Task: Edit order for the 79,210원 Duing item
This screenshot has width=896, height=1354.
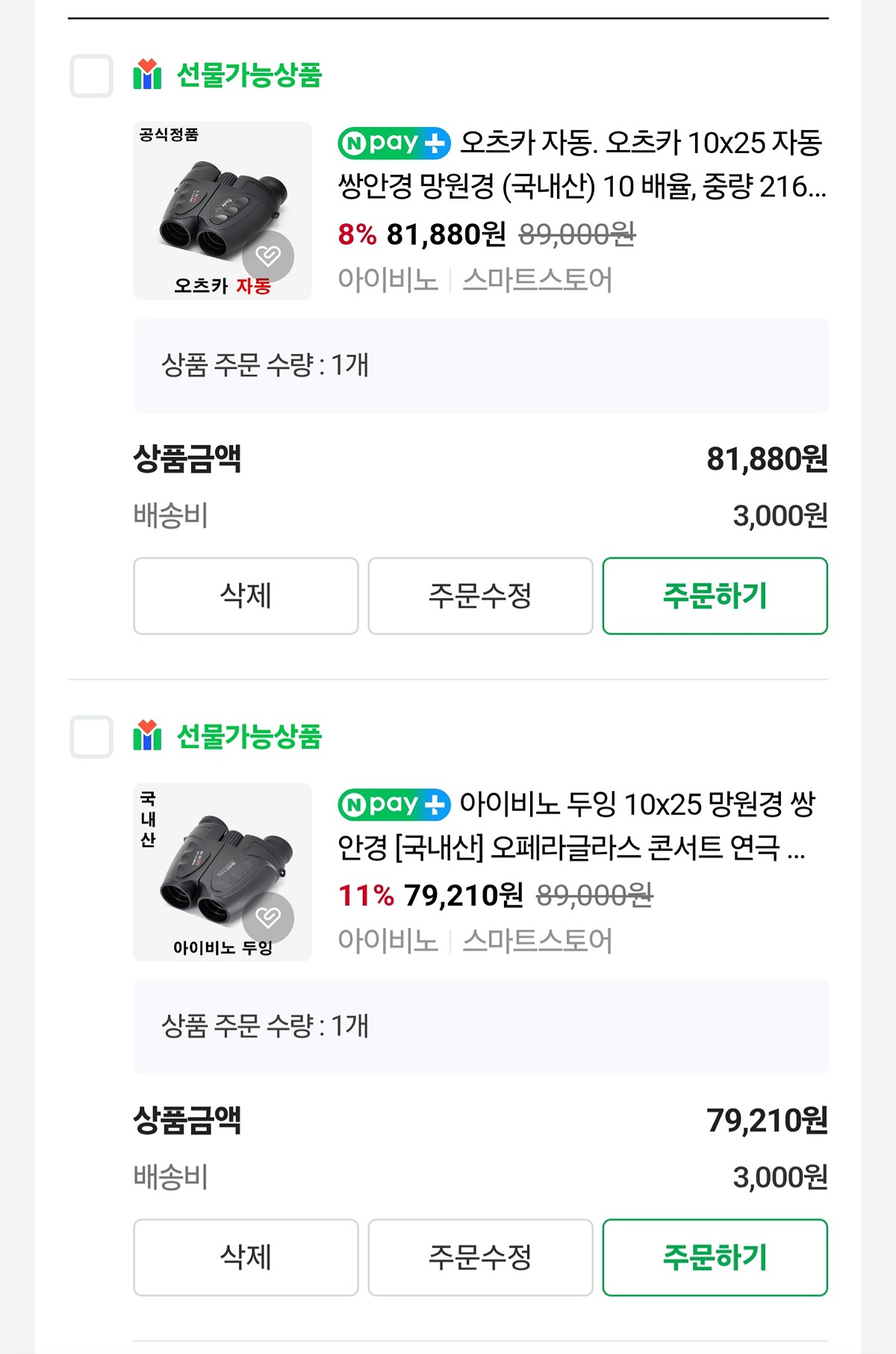Action: tap(480, 1257)
